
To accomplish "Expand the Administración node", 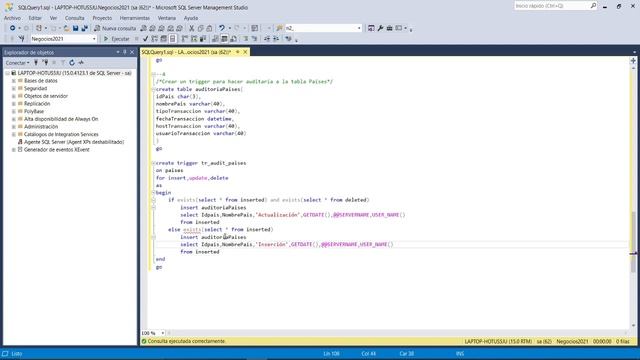I will pos(14,127).
